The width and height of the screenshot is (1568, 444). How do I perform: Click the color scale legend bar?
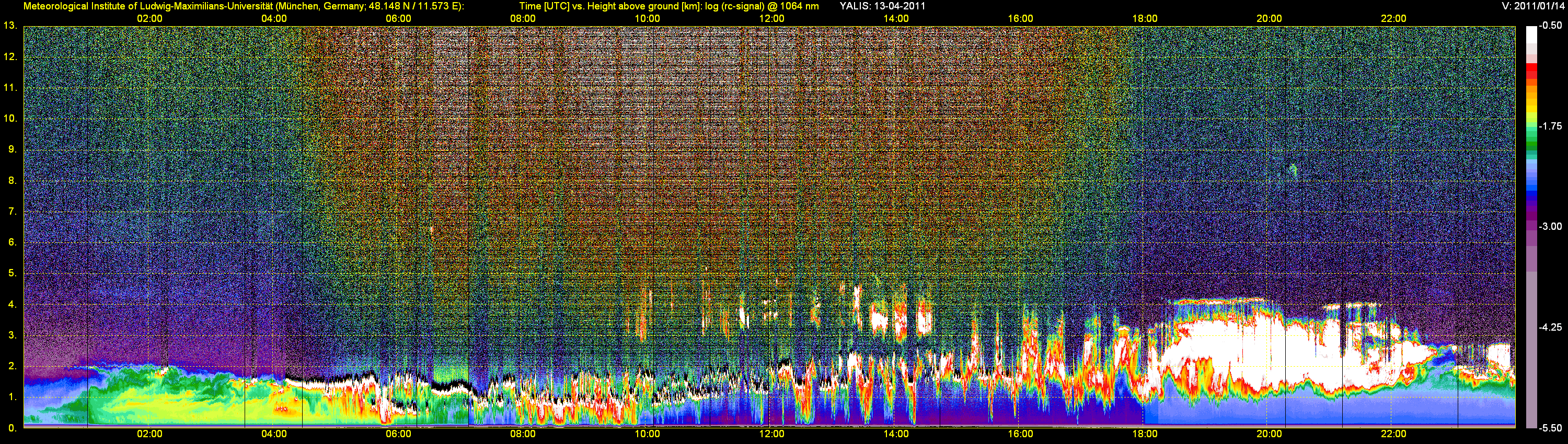(1531, 227)
